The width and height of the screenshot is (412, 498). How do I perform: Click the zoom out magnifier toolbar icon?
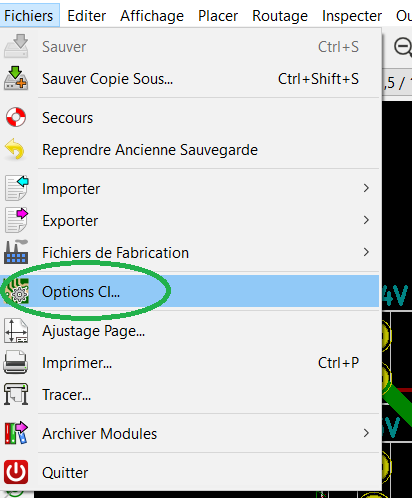click(x=403, y=47)
